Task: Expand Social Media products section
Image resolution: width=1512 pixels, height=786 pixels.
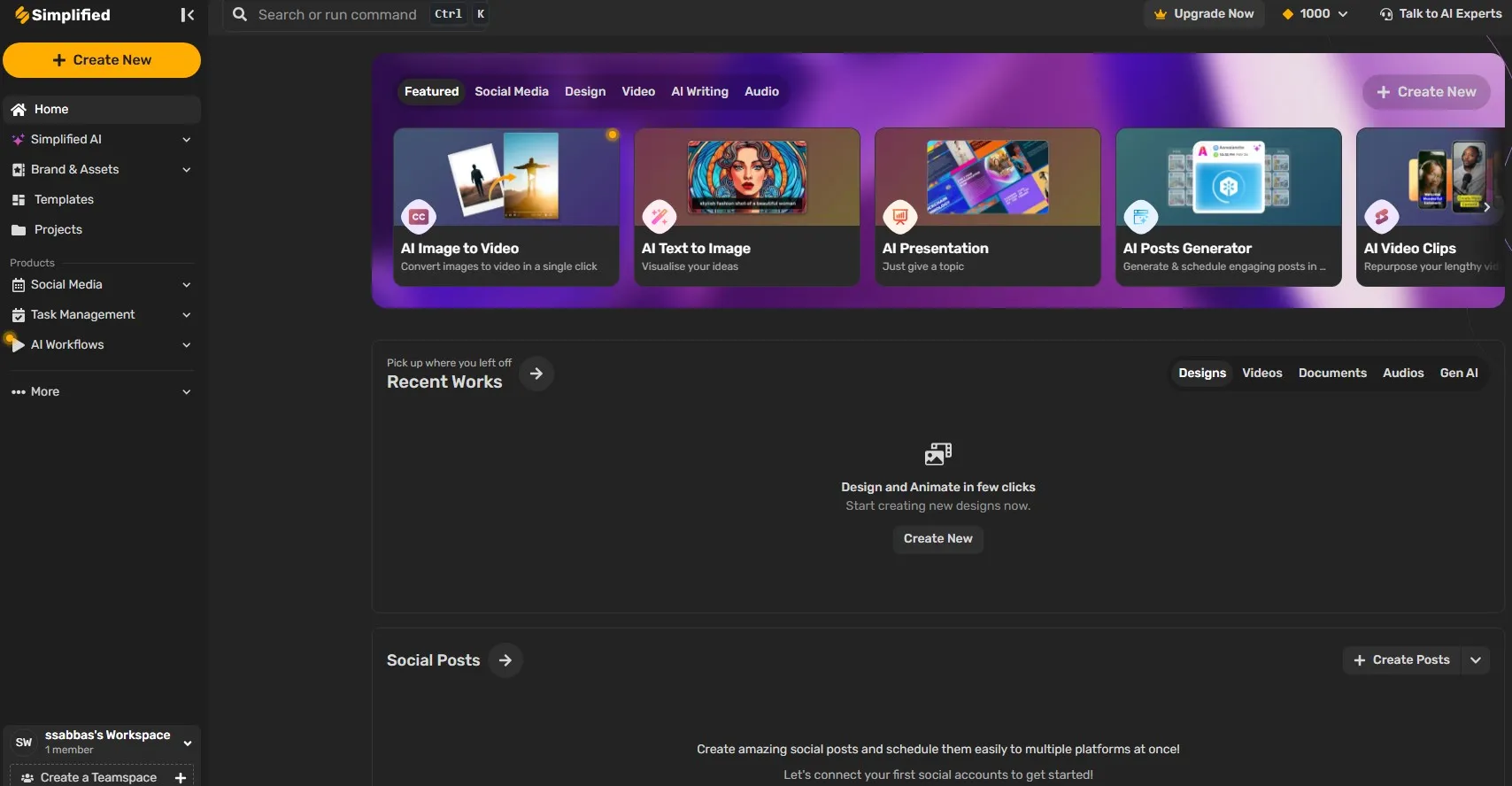Action: point(187,285)
